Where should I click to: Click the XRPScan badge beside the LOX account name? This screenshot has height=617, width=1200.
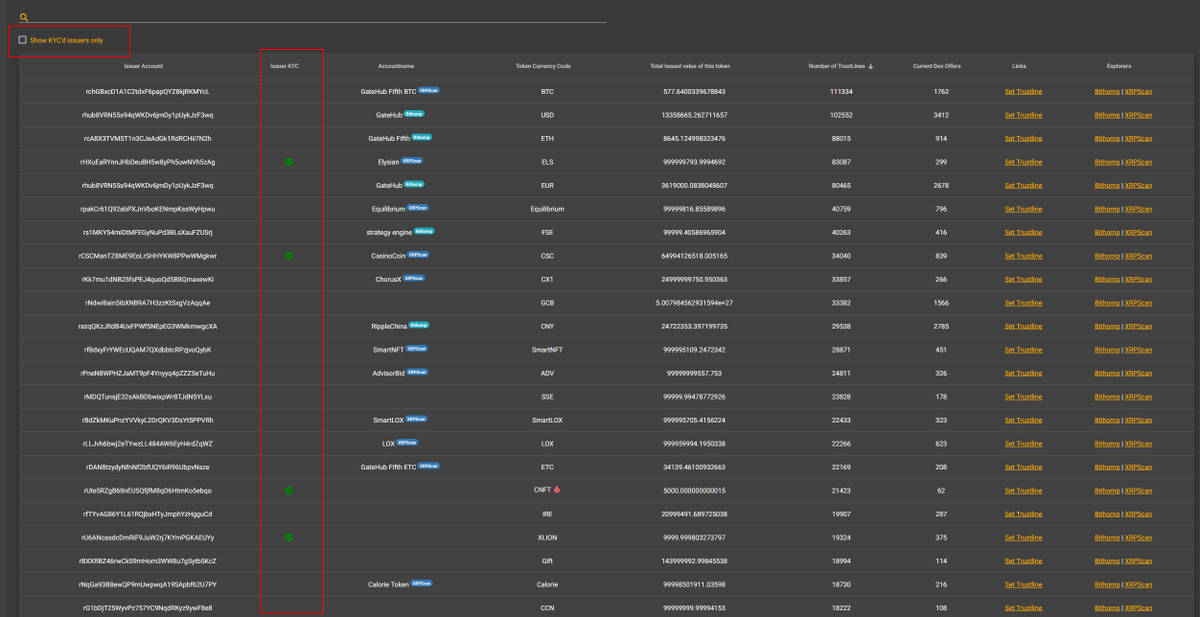pyautogui.click(x=407, y=443)
